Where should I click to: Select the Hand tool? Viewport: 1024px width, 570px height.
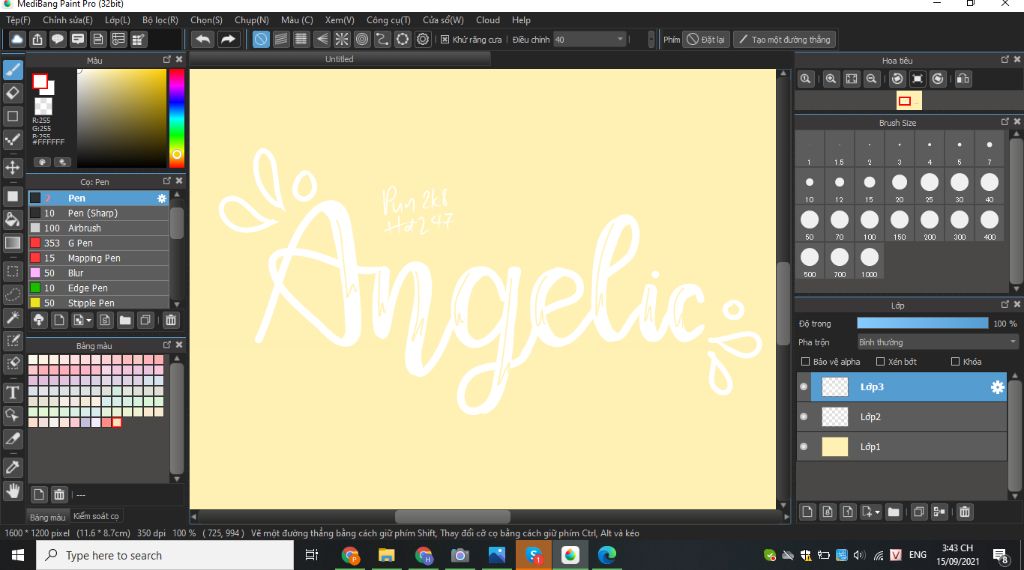pos(12,491)
